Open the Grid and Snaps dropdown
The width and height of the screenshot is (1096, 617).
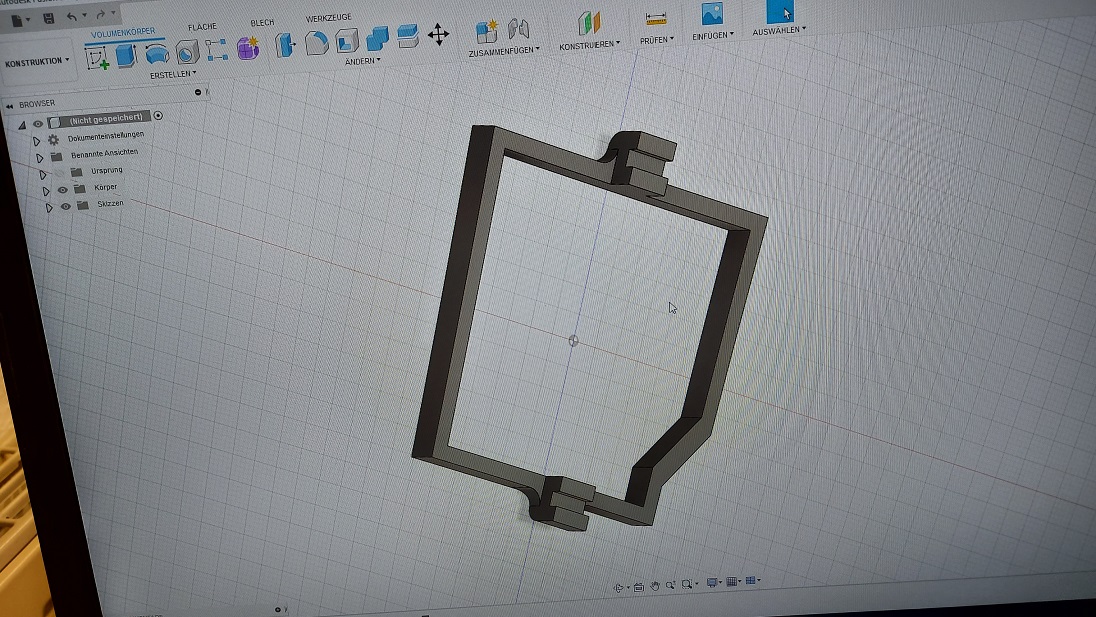(733, 581)
